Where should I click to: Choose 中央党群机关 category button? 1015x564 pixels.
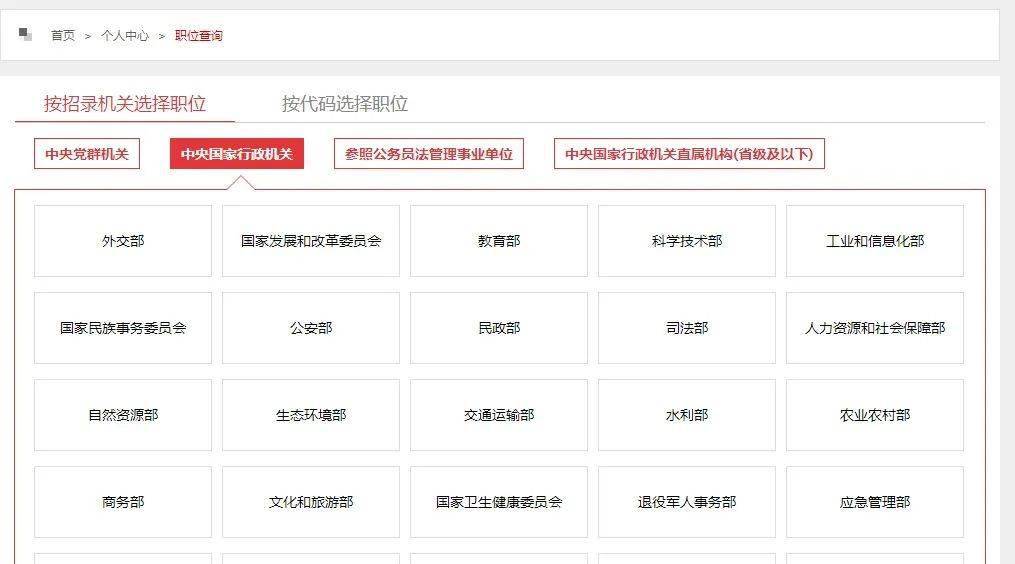87,153
